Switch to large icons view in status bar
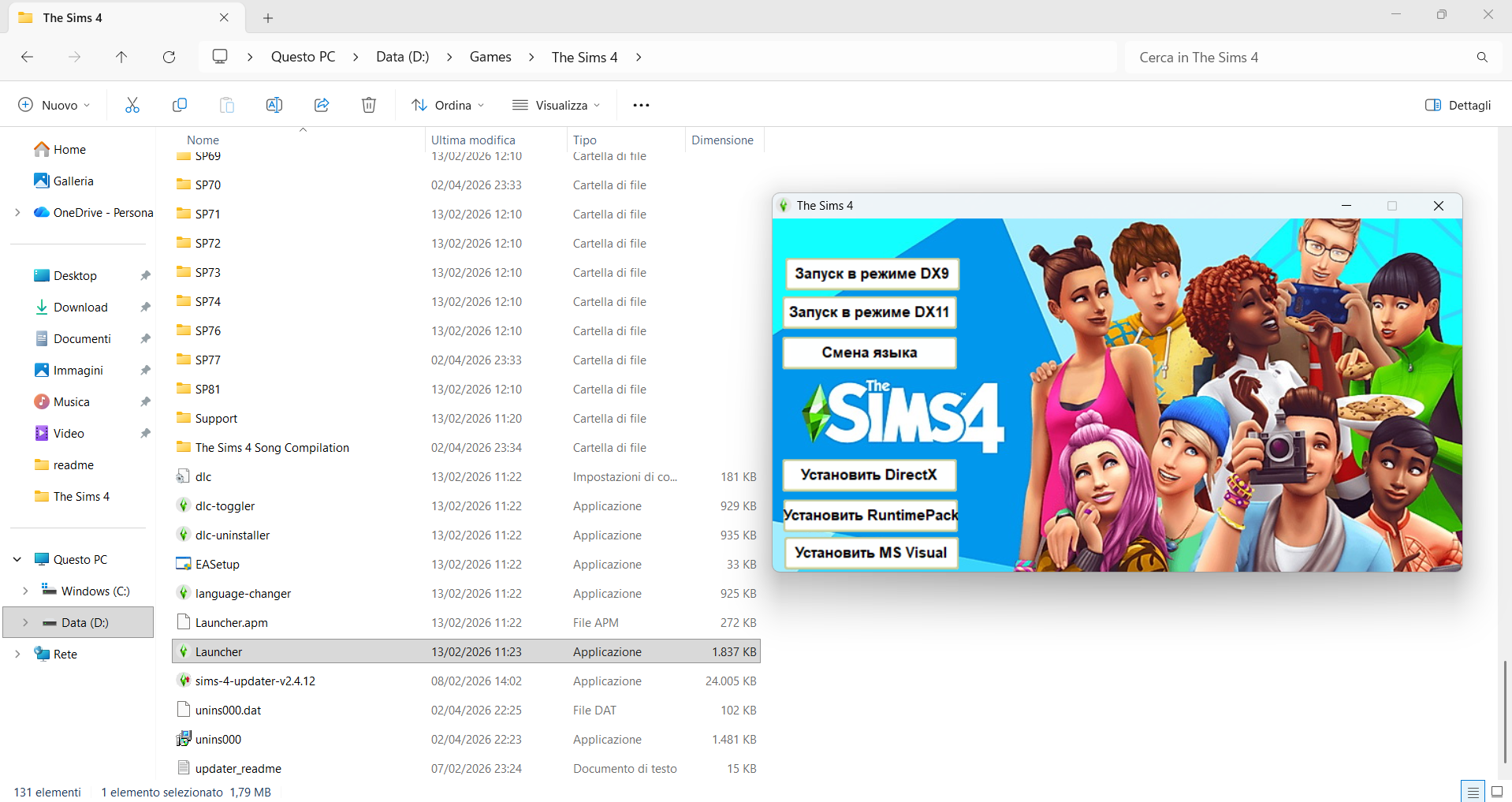Screen dimensions: 1512x802 [1497, 792]
